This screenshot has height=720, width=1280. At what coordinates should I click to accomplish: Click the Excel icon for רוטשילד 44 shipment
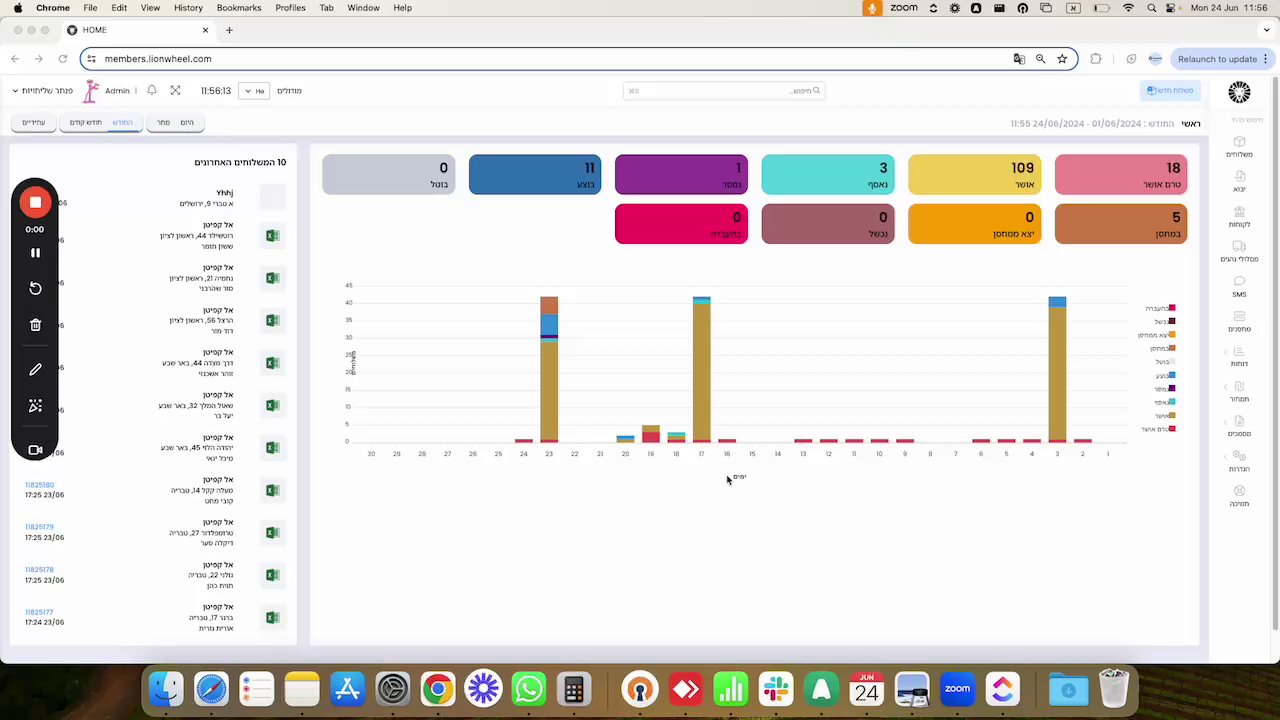272,236
